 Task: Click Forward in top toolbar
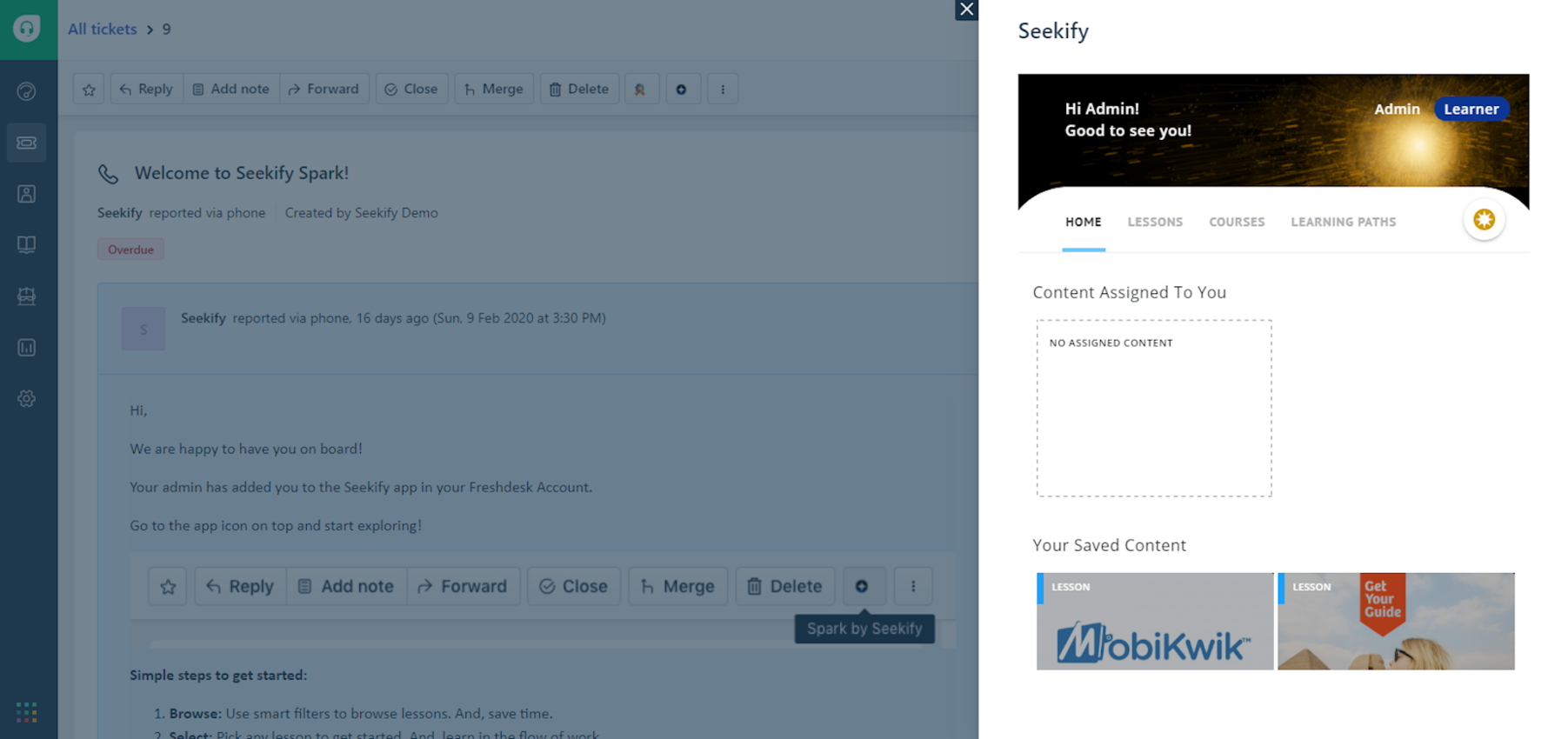click(324, 89)
